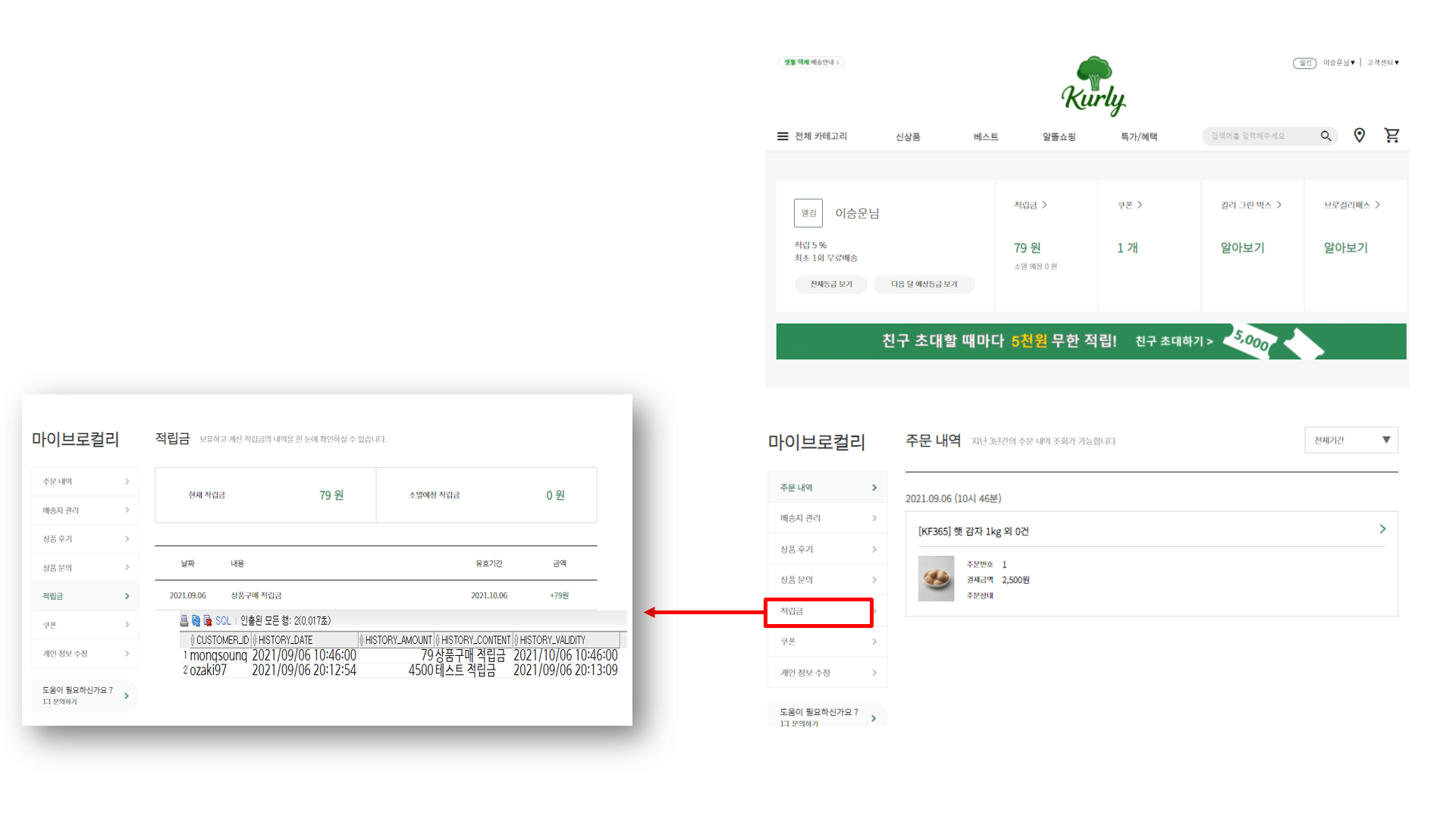1456x819 pixels.
Task: Open the shopping cart icon
Action: click(1392, 135)
